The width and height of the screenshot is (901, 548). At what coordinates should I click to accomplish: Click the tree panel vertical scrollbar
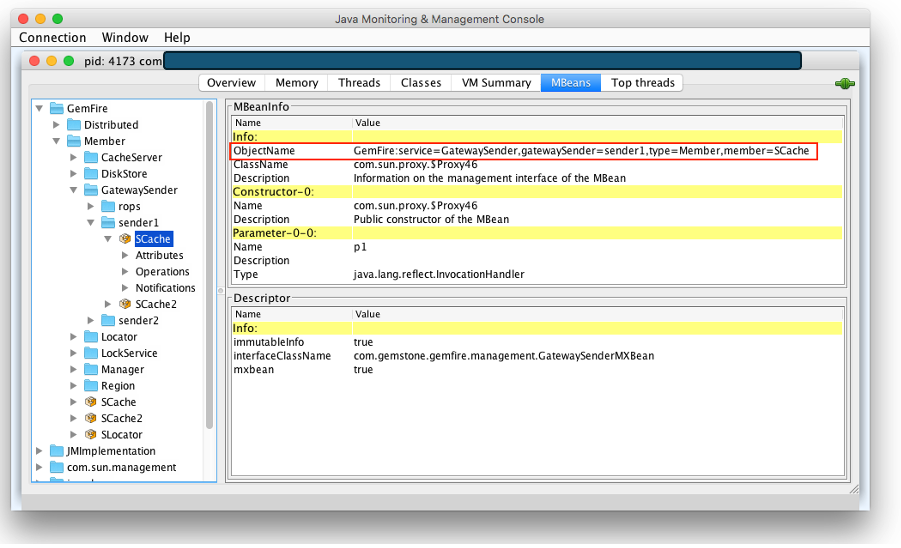point(210,265)
